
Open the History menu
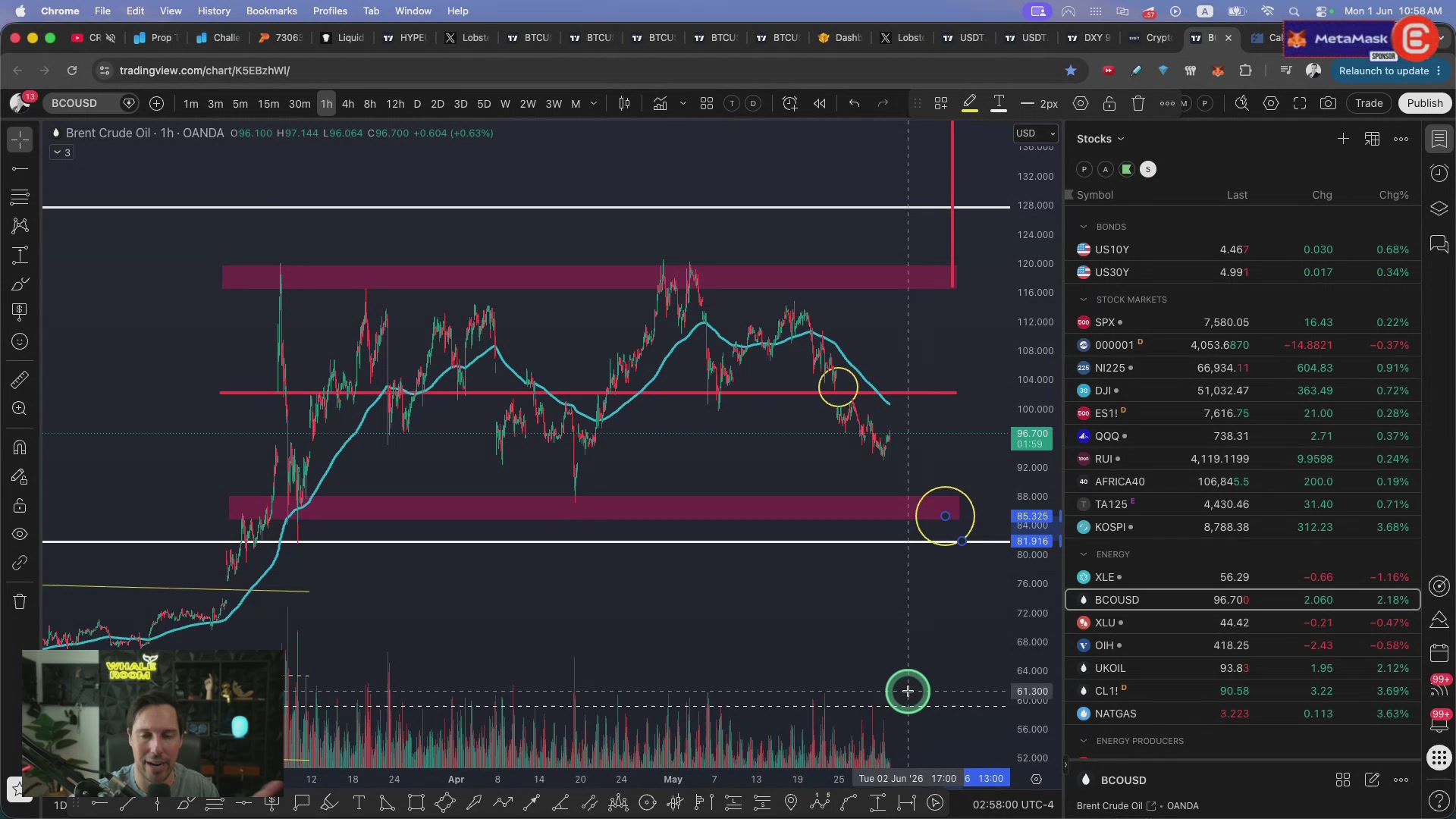click(x=214, y=11)
